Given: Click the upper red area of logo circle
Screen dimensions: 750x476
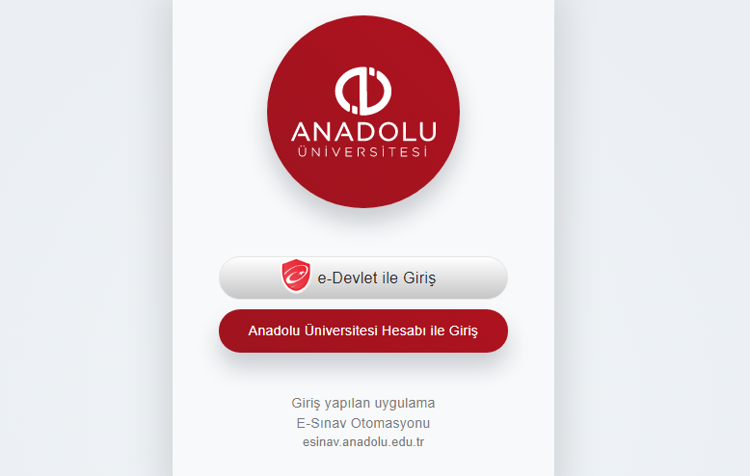Looking at the screenshot, I should 364,41.
